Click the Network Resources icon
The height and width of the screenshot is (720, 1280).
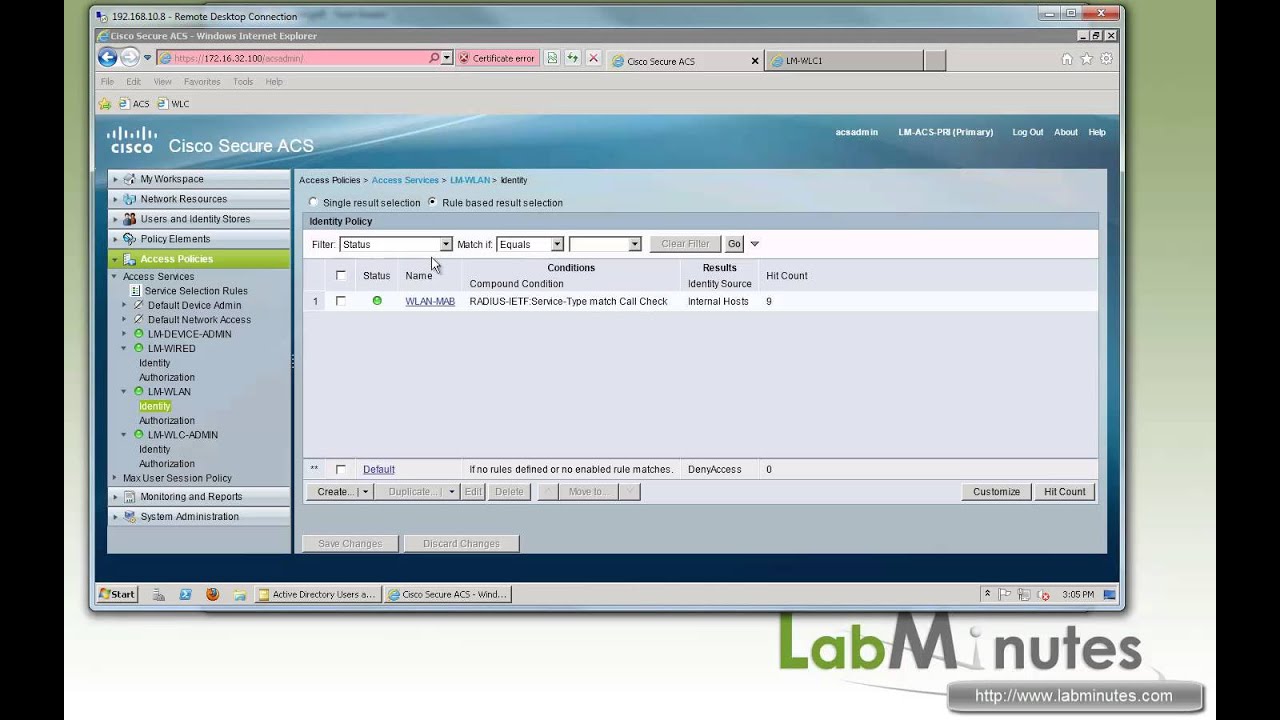click(x=130, y=199)
